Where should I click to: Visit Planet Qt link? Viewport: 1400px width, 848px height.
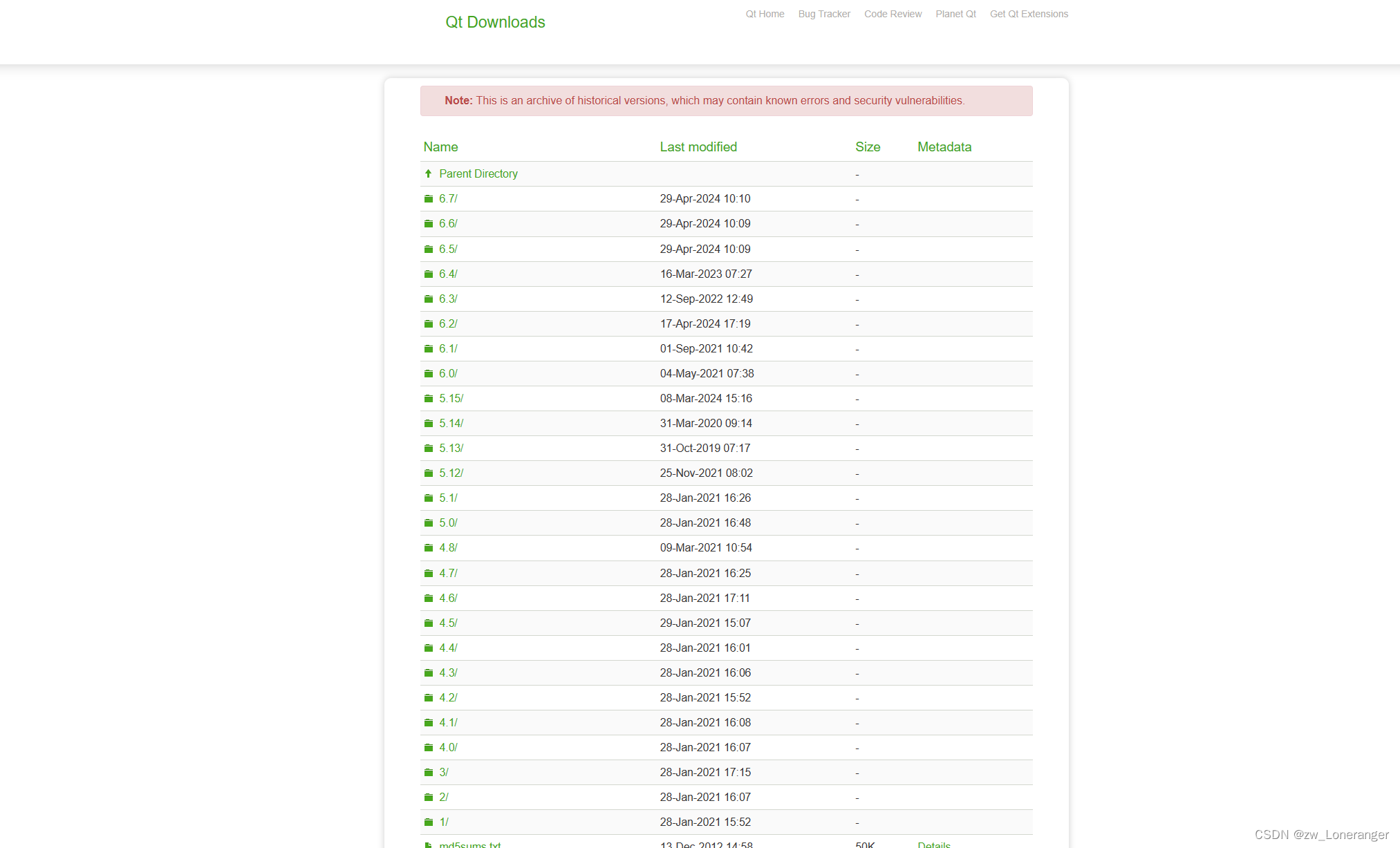(955, 14)
